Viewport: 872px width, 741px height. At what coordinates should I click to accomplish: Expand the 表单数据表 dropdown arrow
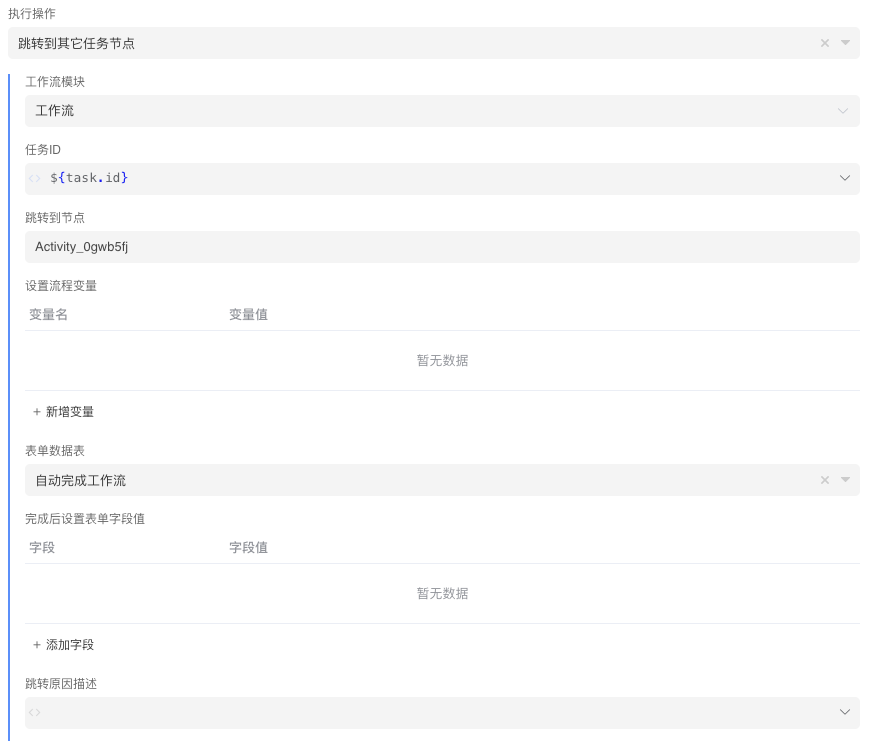[845, 480]
